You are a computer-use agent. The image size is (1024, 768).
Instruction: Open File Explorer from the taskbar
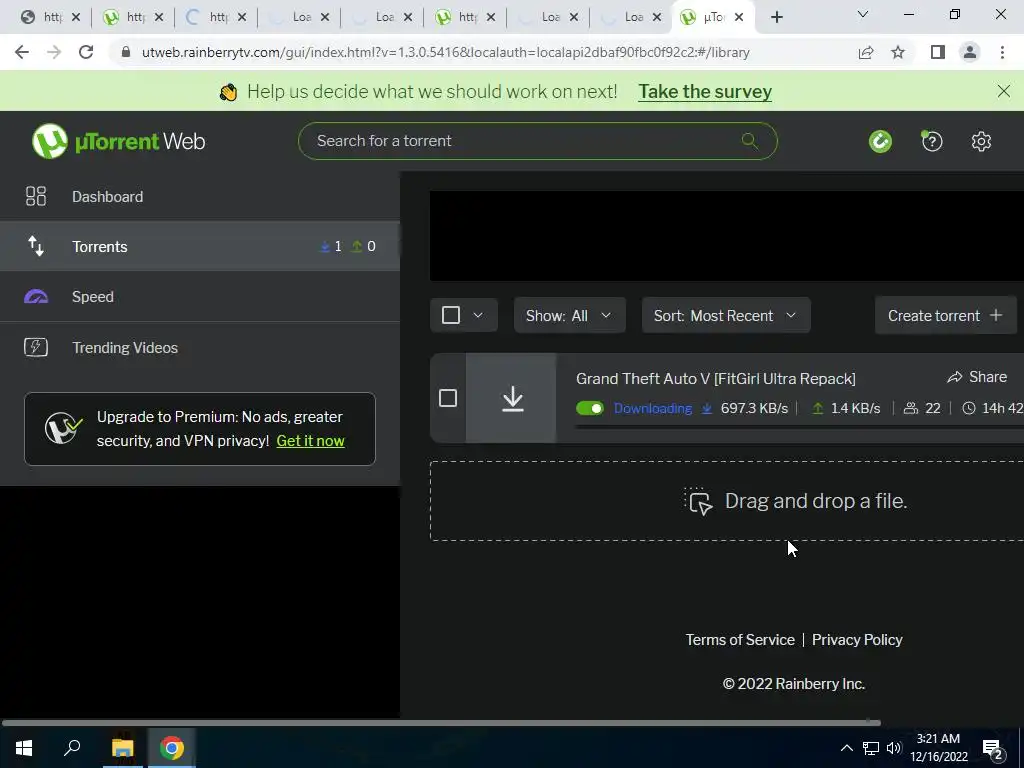(122, 748)
